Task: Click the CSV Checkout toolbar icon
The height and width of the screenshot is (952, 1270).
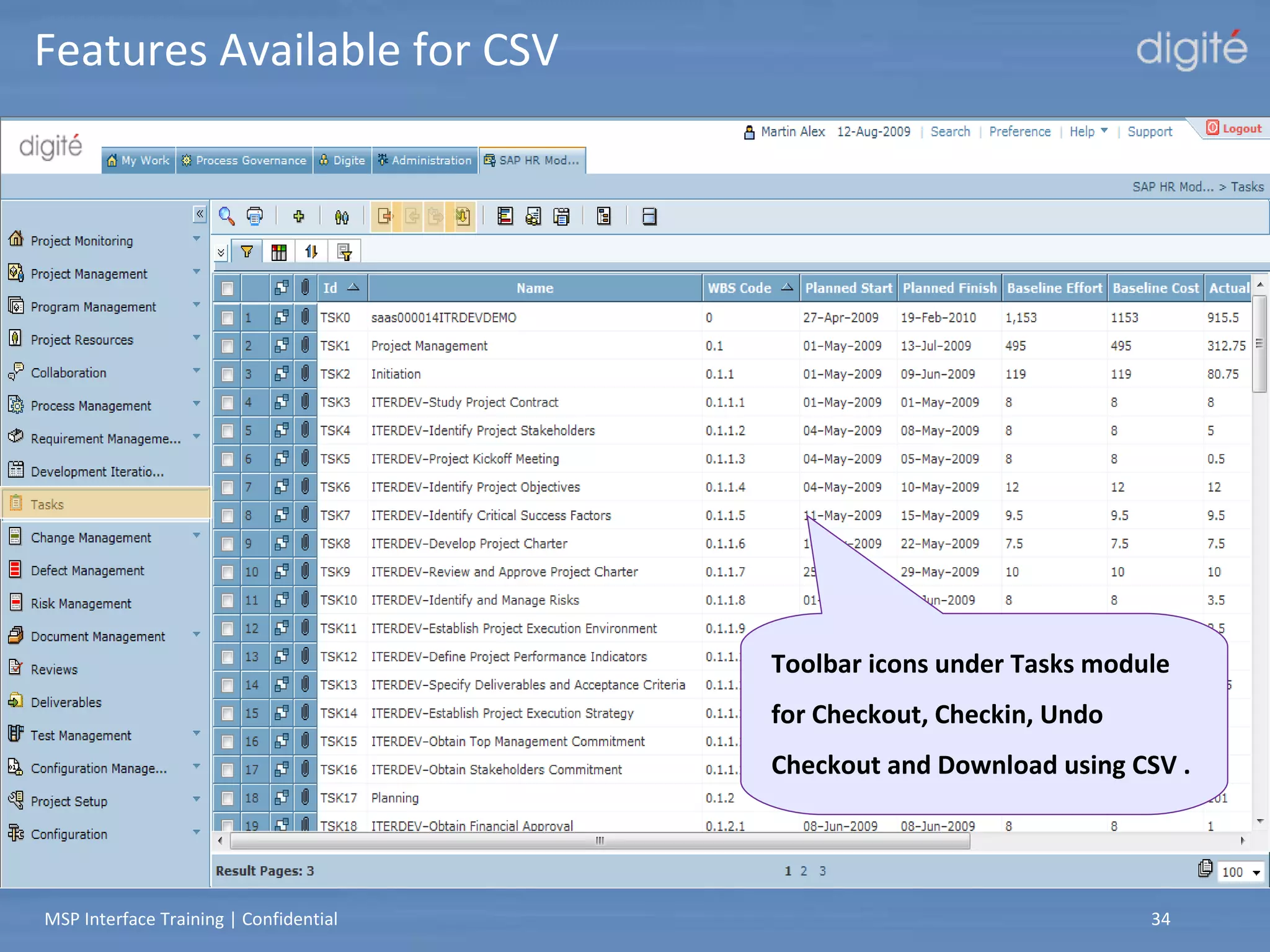Action: (384, 216)
